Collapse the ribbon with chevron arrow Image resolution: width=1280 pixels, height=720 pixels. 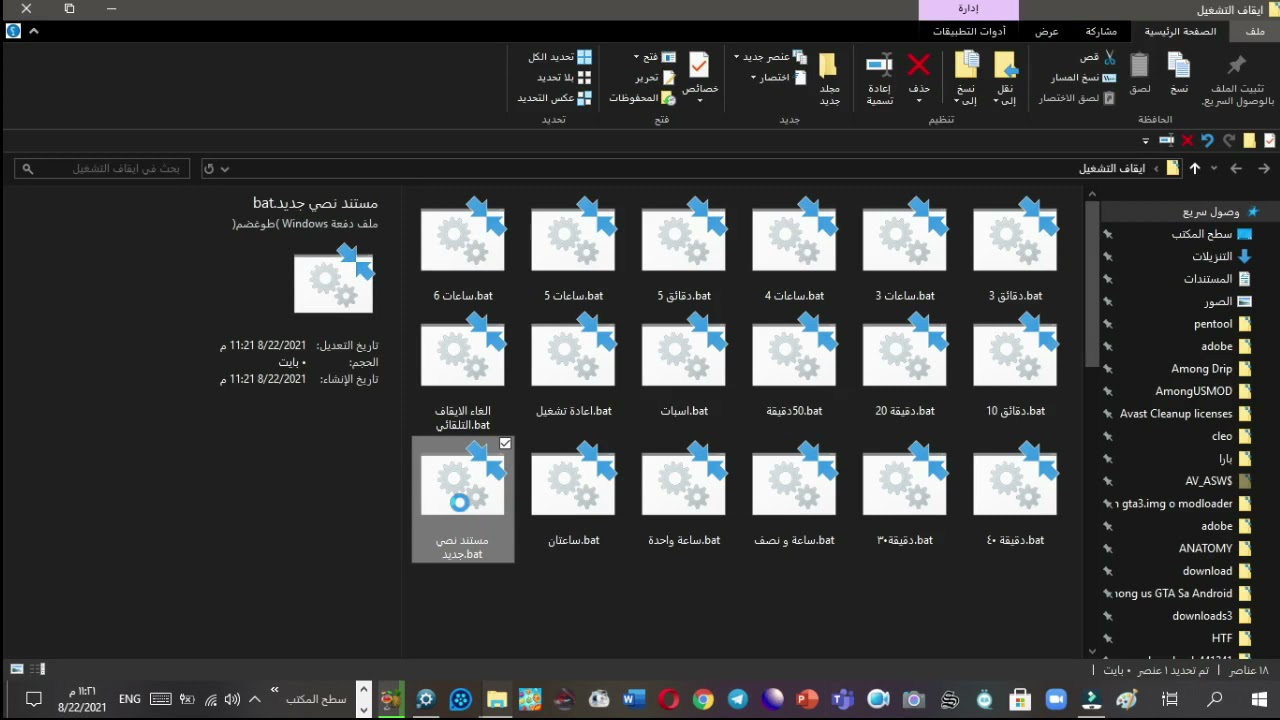pos(34,31)
